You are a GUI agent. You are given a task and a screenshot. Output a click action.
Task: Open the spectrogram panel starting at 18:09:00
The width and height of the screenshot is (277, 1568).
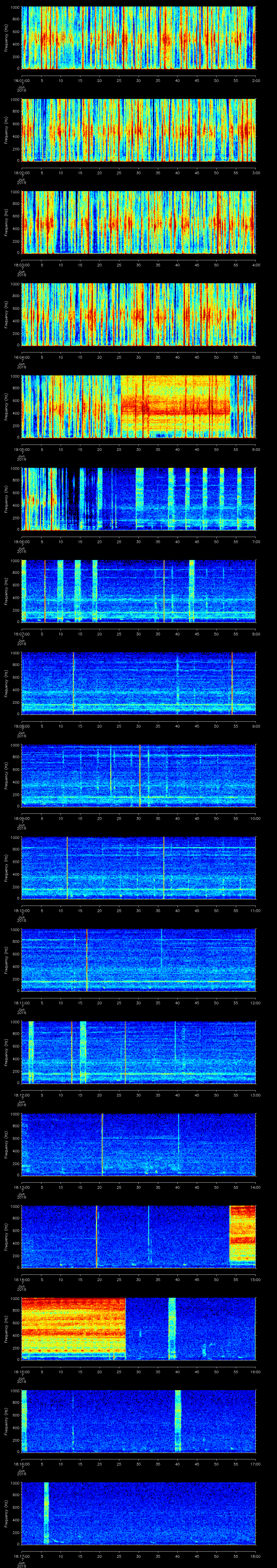point(138,775)
